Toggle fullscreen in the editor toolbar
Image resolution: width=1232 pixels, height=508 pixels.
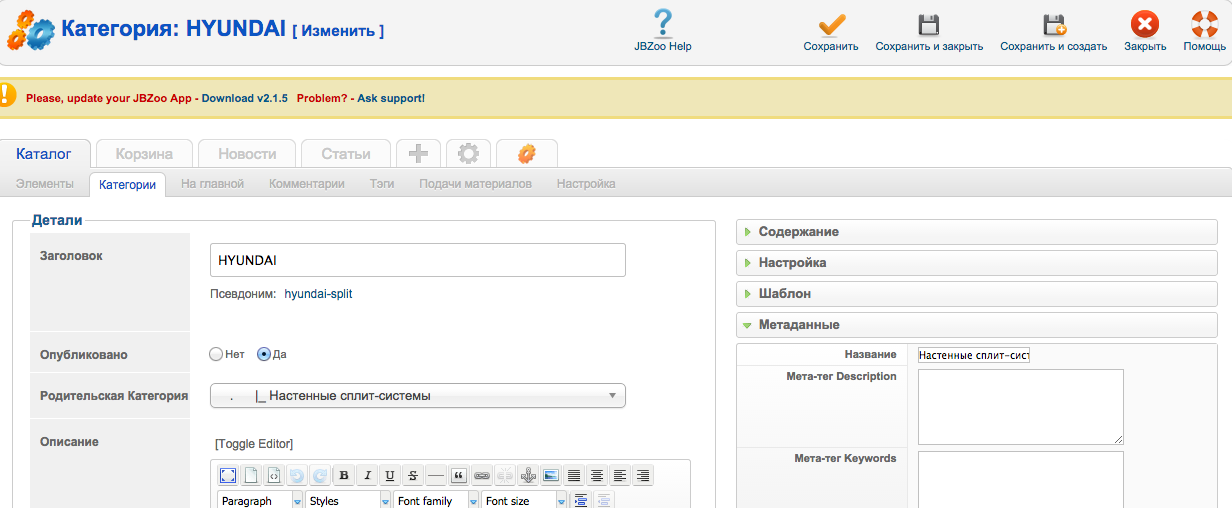228,476
